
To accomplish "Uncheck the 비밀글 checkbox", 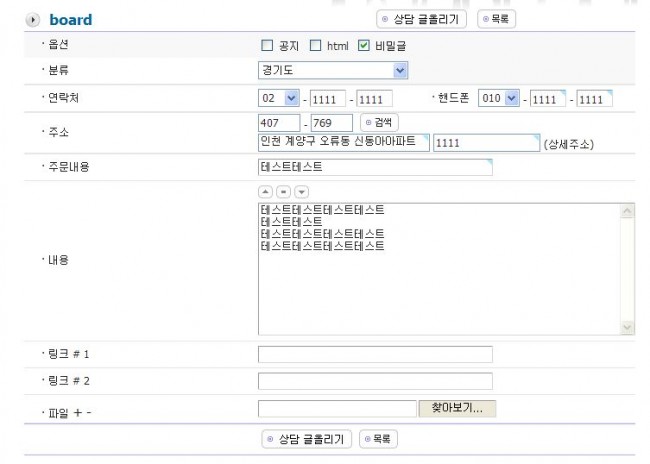I will 364,45.
